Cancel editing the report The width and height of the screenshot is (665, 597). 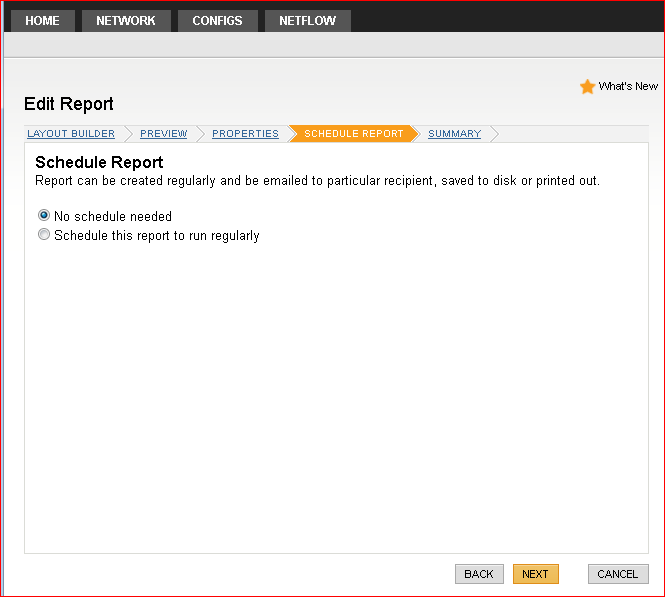point(618,574)
